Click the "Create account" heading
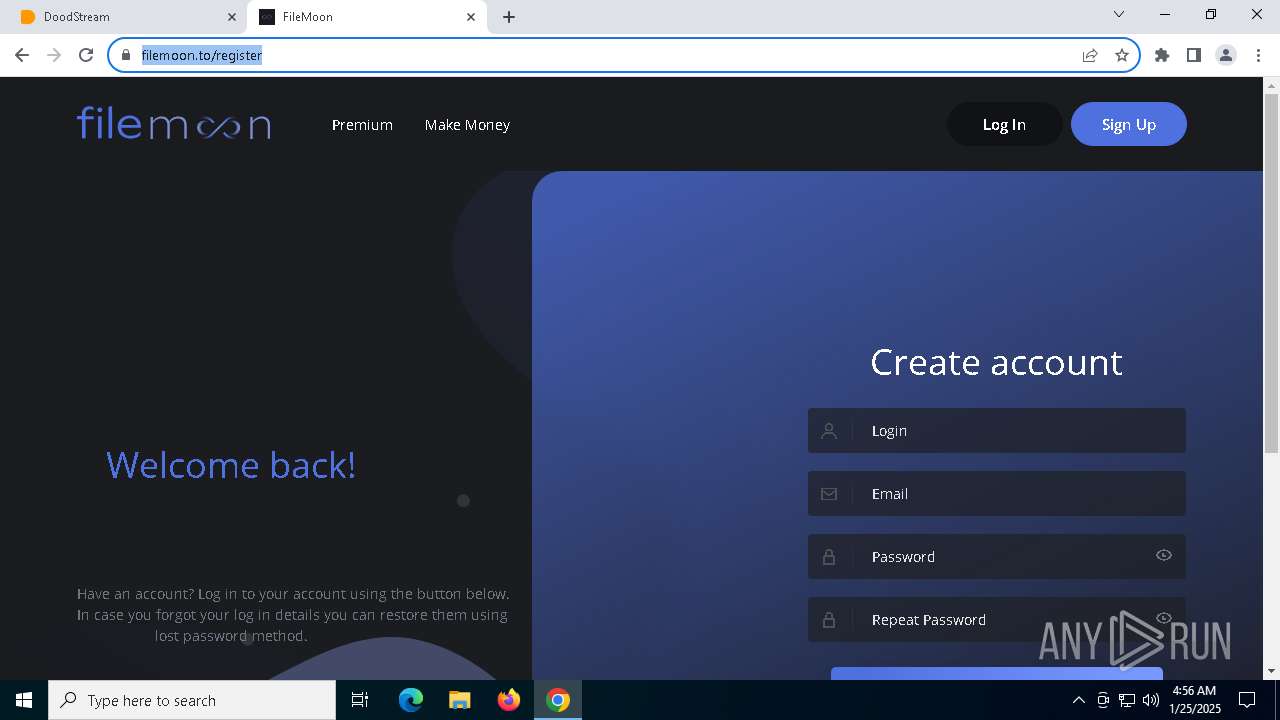The width and height of the screenshot is (1280, 720). click(996, 362)
